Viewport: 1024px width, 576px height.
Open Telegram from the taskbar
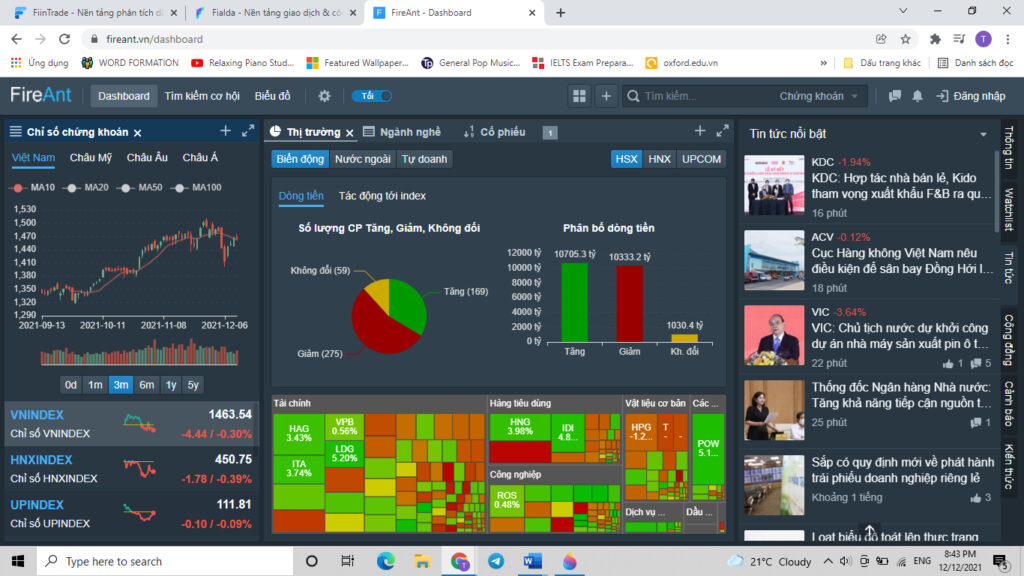click(x=496, y=561)
